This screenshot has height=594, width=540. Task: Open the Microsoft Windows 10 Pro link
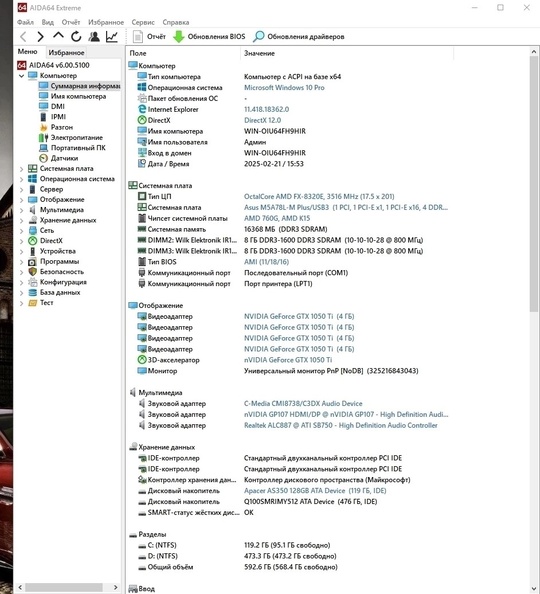point(284,88)
